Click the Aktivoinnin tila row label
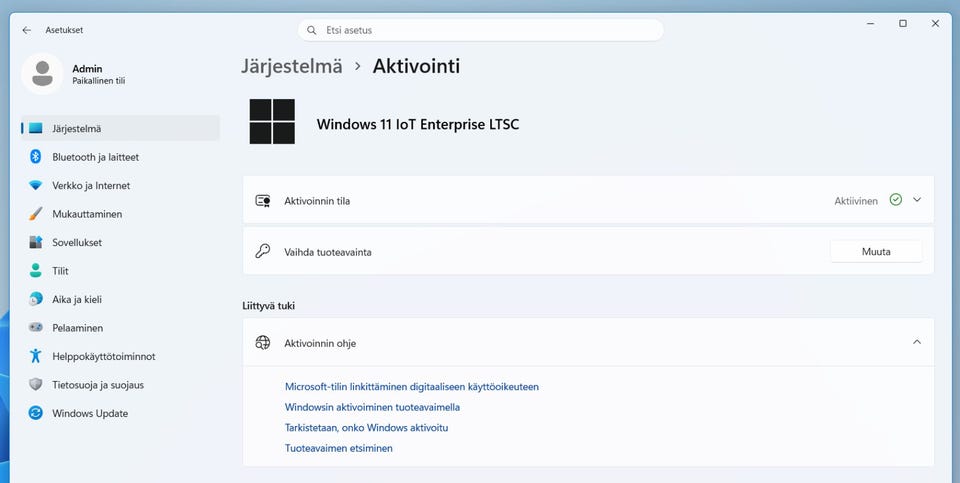The image size is (960, 483). [x=317, y=201]
